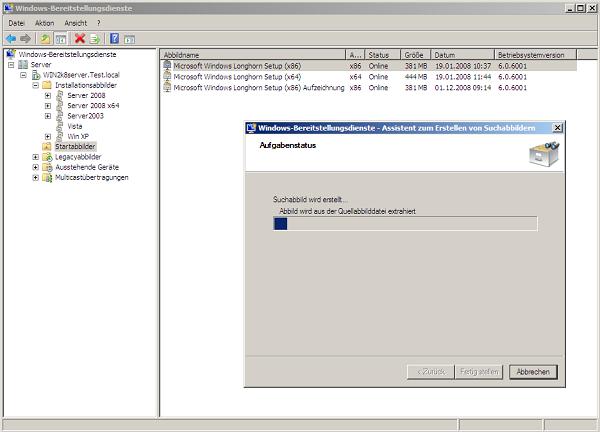Sort list by Status column header

point(383,55)
